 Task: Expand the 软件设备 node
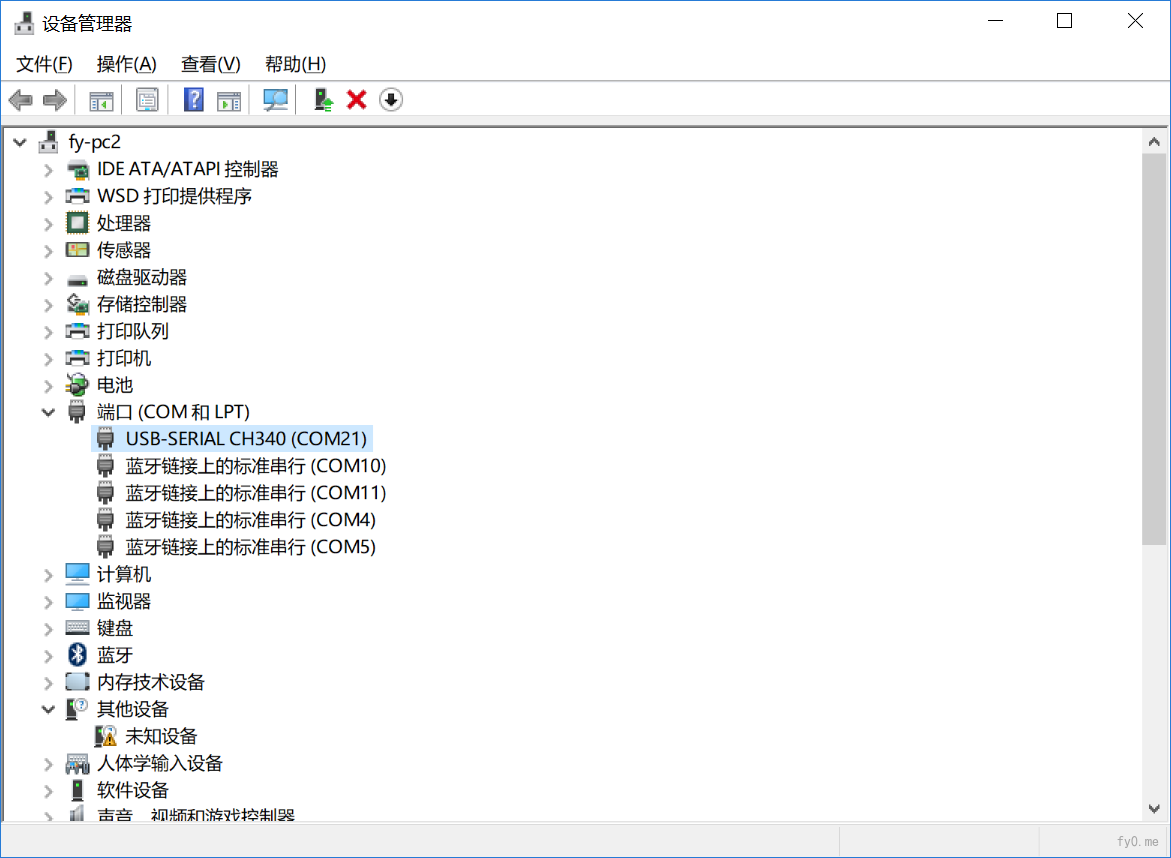[49, 791]
